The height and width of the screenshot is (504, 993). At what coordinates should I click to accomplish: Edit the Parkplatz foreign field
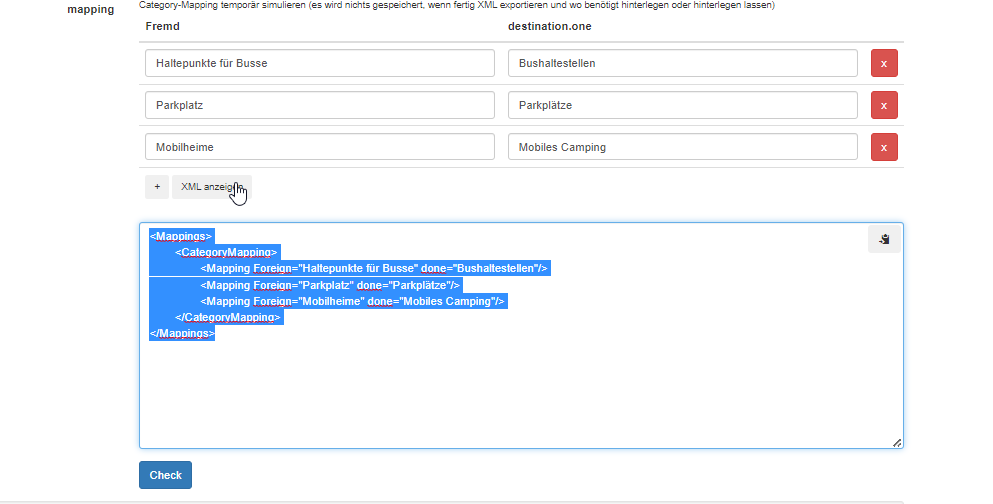(320, 105)
